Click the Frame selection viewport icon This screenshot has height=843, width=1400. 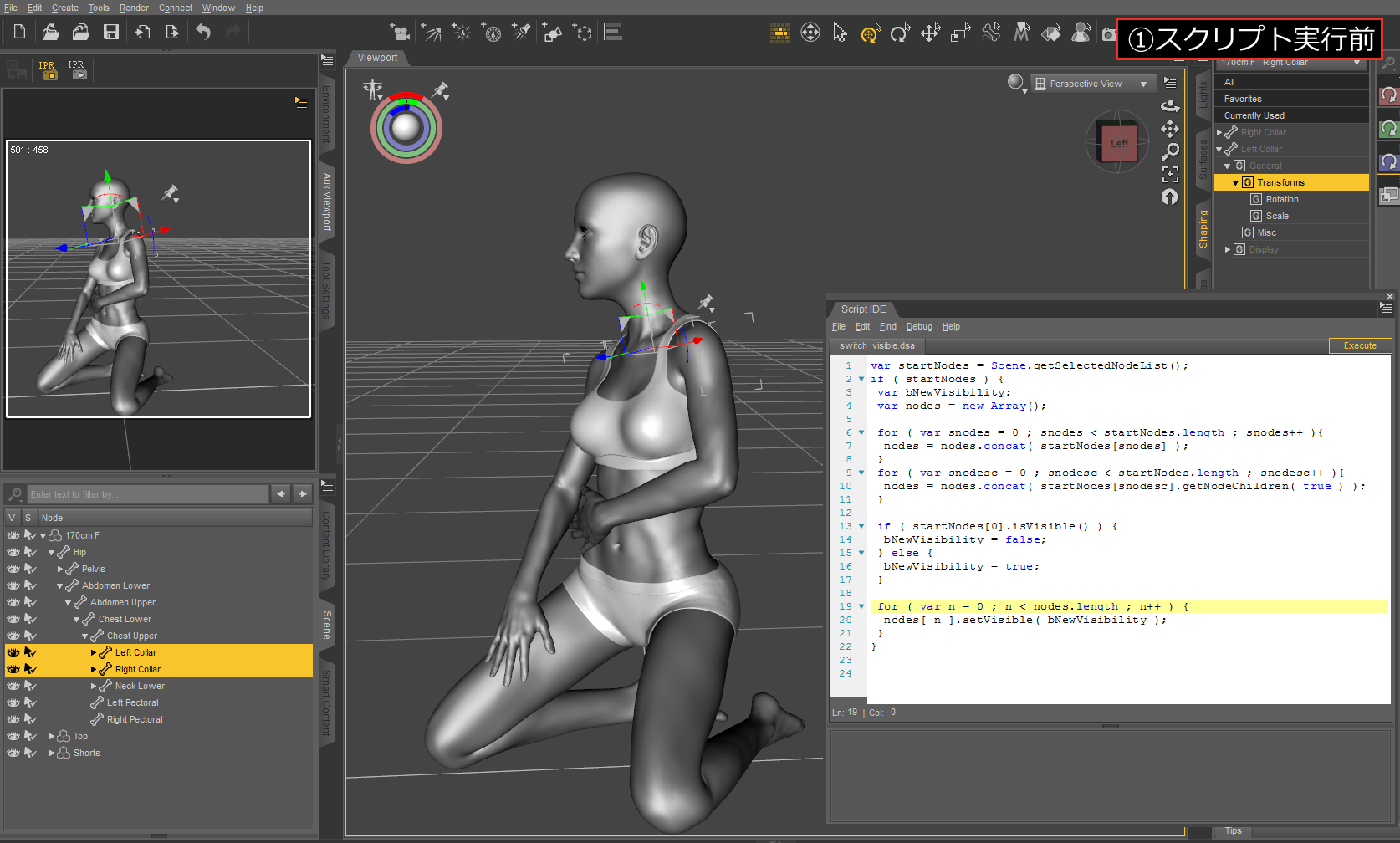click(x=1170, y=174)
